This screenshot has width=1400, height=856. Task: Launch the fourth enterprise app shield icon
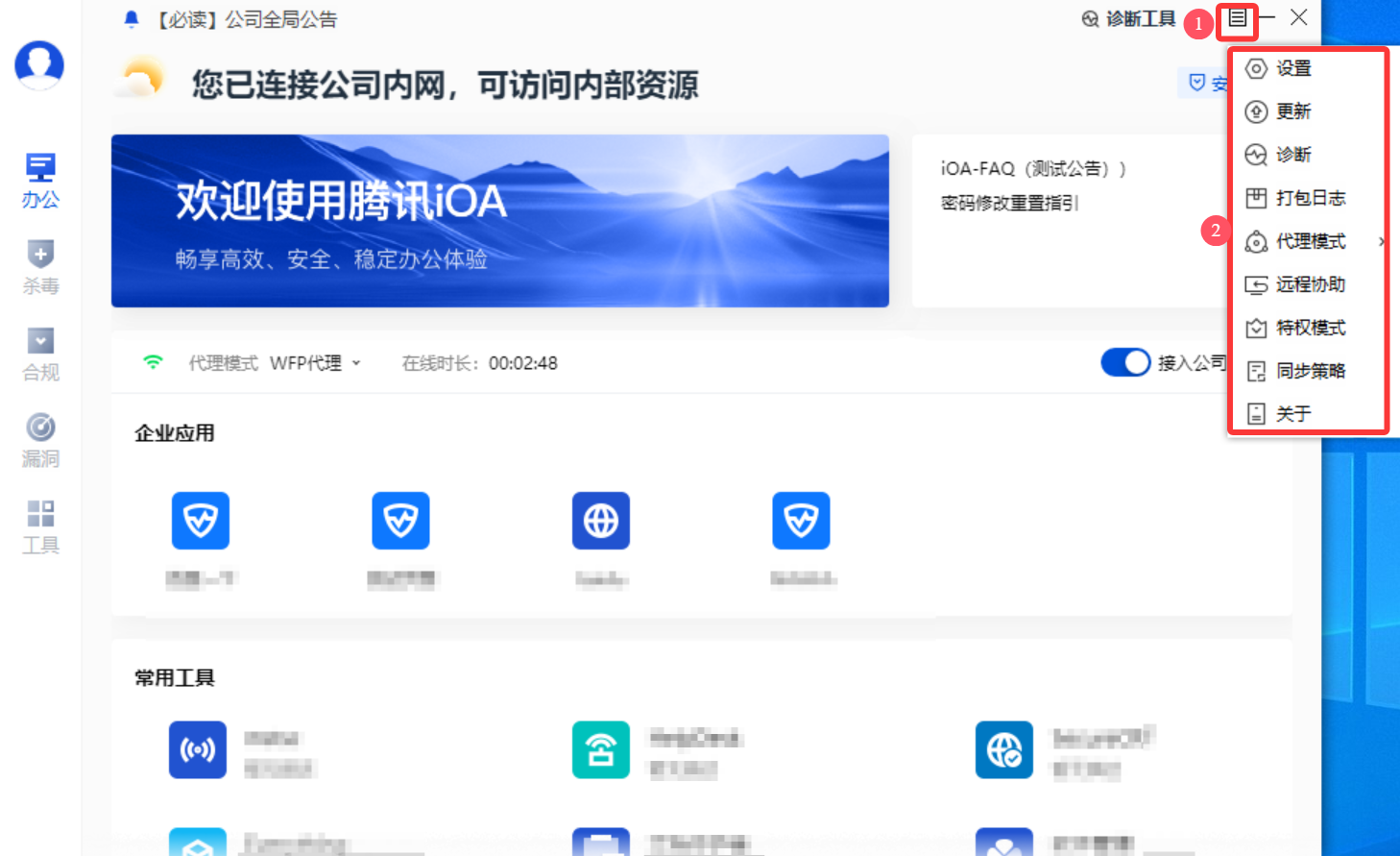(801, 521)
